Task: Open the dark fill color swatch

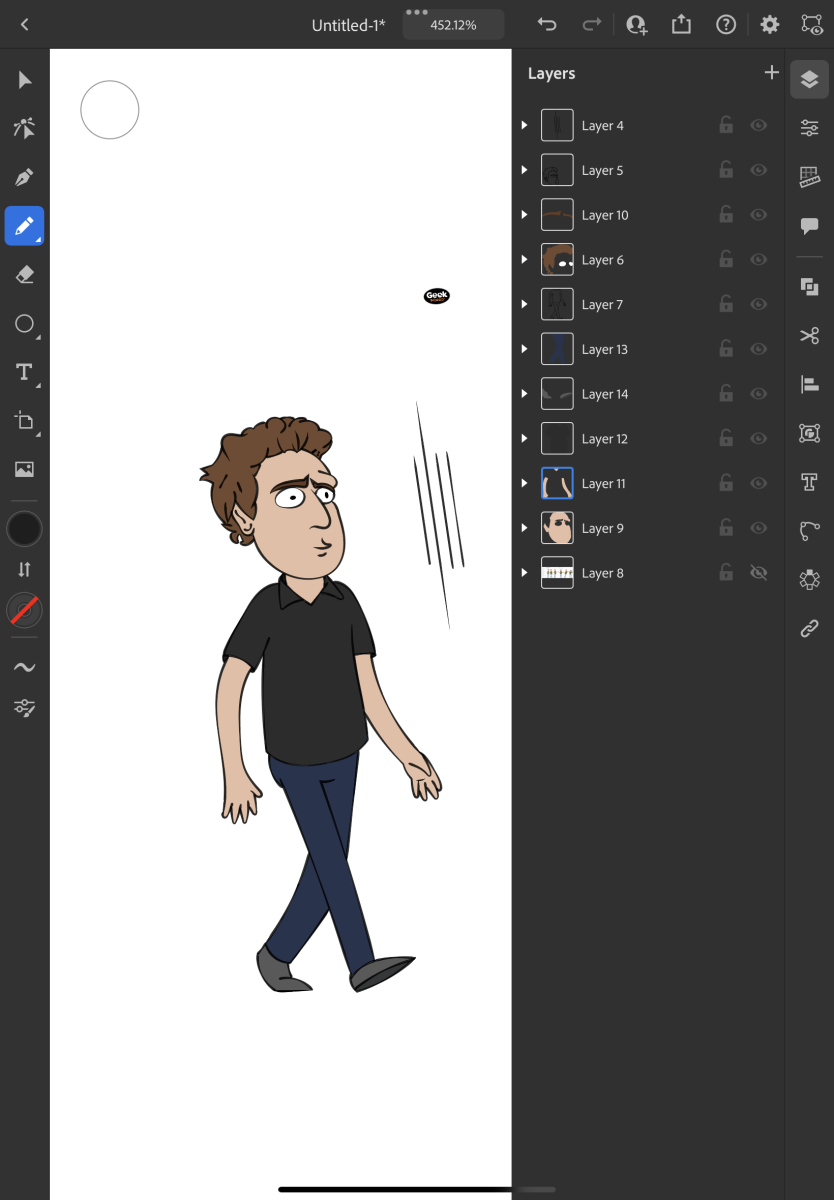Action: coord(25,529)
